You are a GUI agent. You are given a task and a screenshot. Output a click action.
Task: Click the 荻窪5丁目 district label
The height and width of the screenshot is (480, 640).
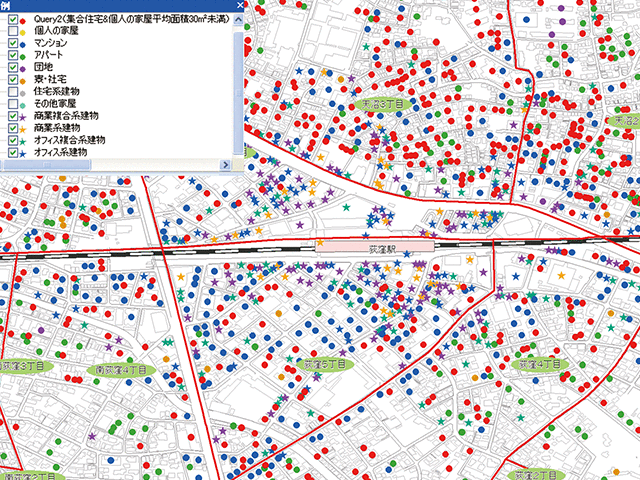point(327,366)
